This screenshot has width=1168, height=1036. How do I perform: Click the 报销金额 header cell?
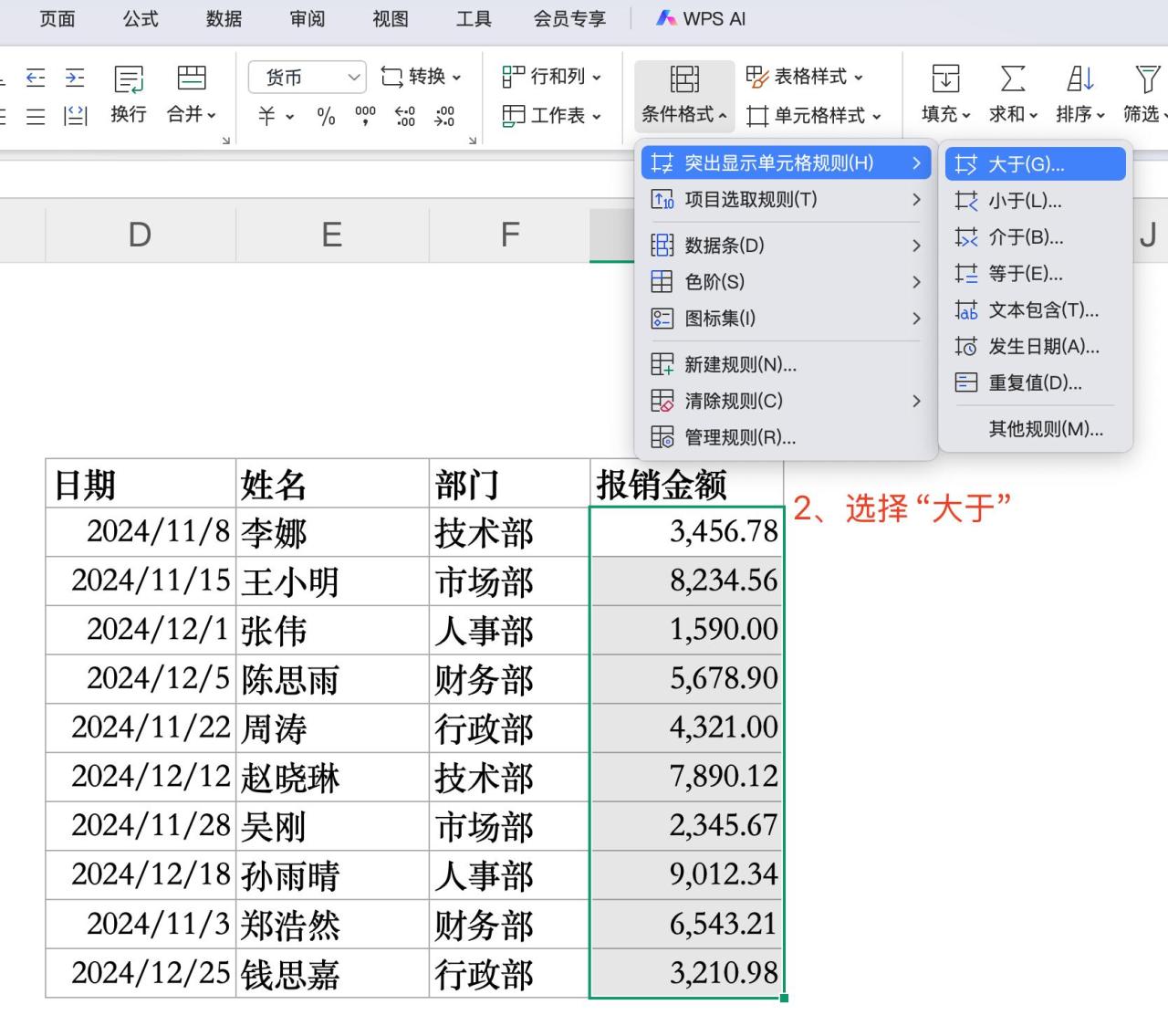(x=686, y=484)
